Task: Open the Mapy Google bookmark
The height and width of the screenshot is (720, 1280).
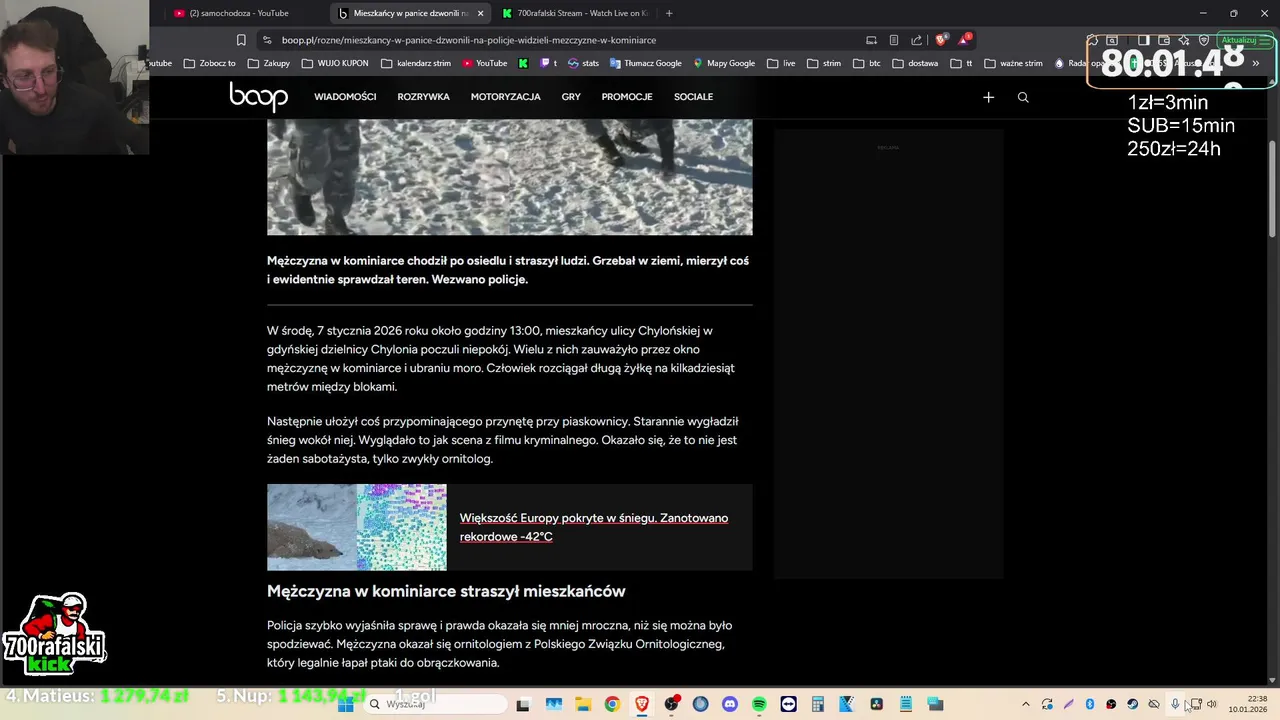Action: (x=723, y=63)
